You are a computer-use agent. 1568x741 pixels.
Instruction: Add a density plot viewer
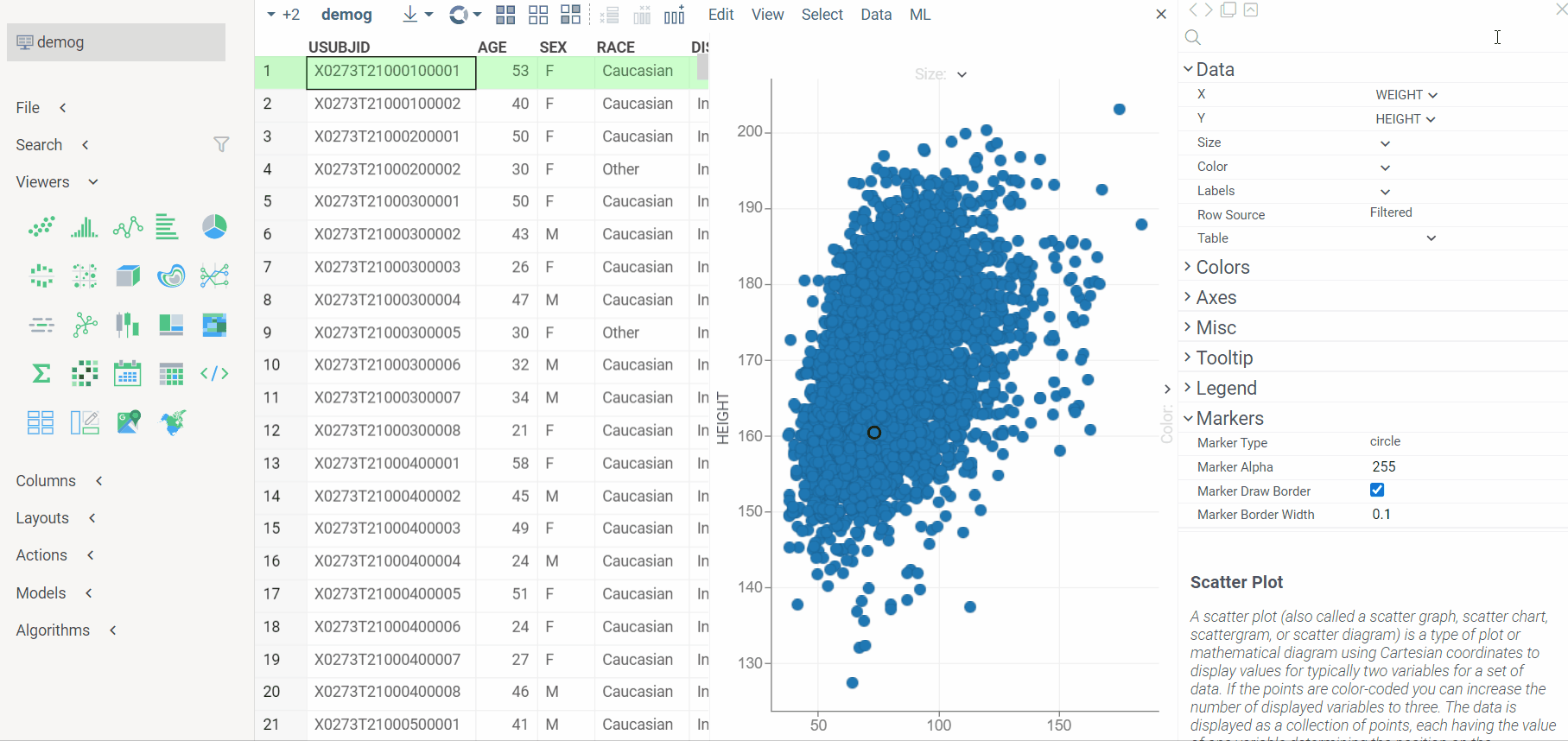pyautogui.click(x=171, y=276)
